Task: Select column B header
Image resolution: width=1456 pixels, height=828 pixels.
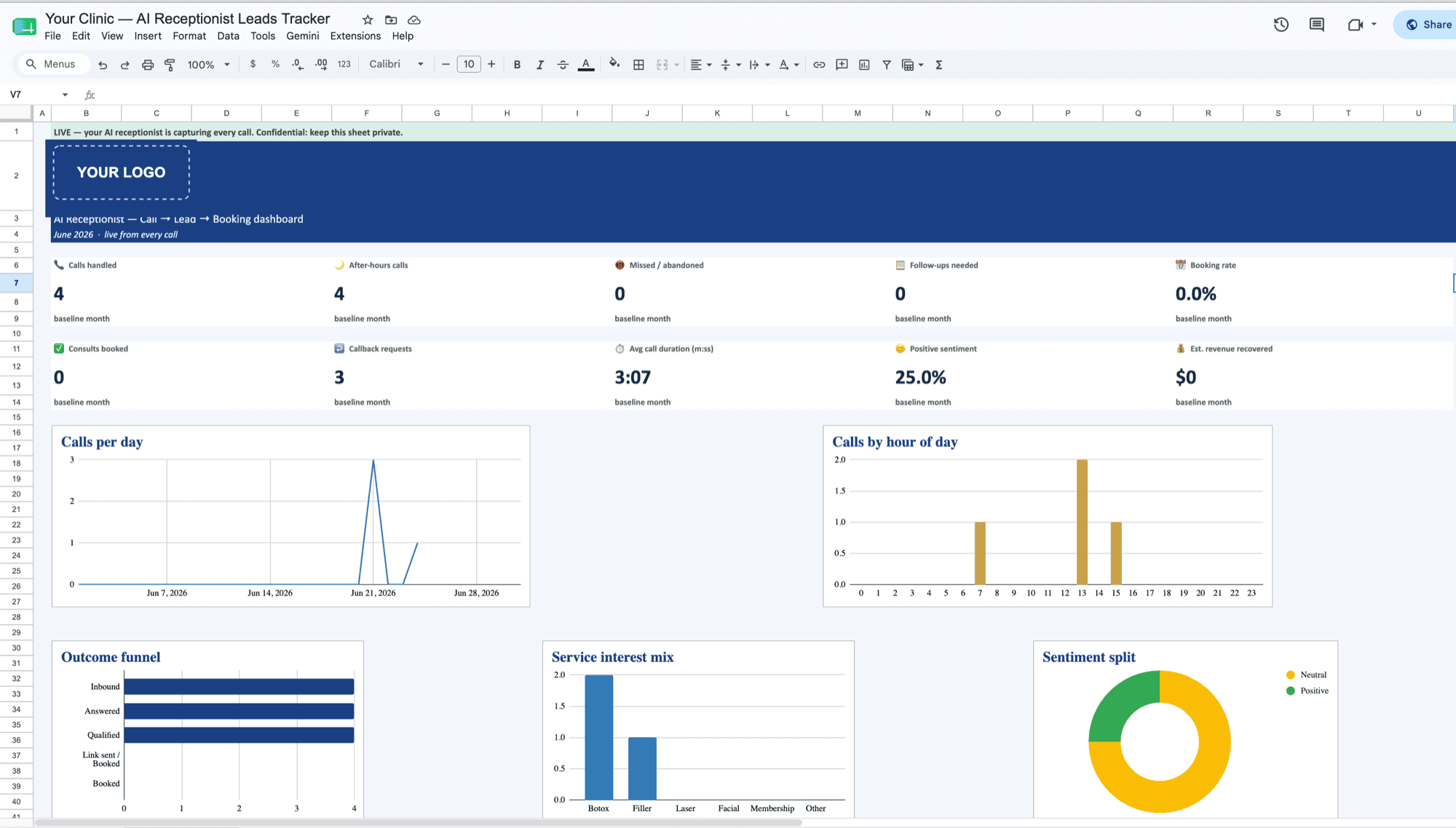Action: pyautogui.click(x=86, y=113)
